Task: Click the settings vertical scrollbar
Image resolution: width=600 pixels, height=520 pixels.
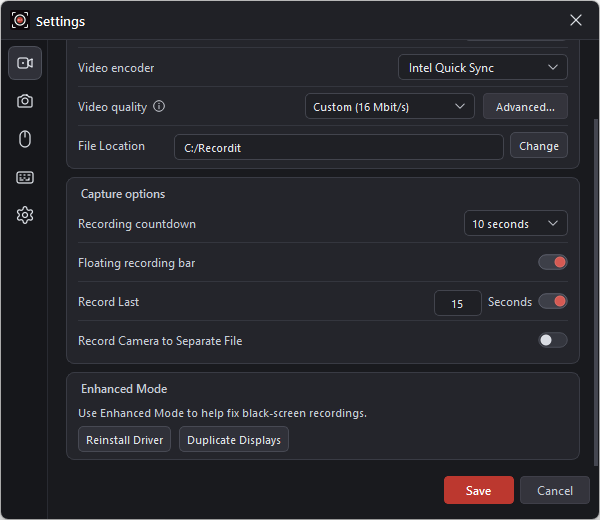Action: pos(595,291)
